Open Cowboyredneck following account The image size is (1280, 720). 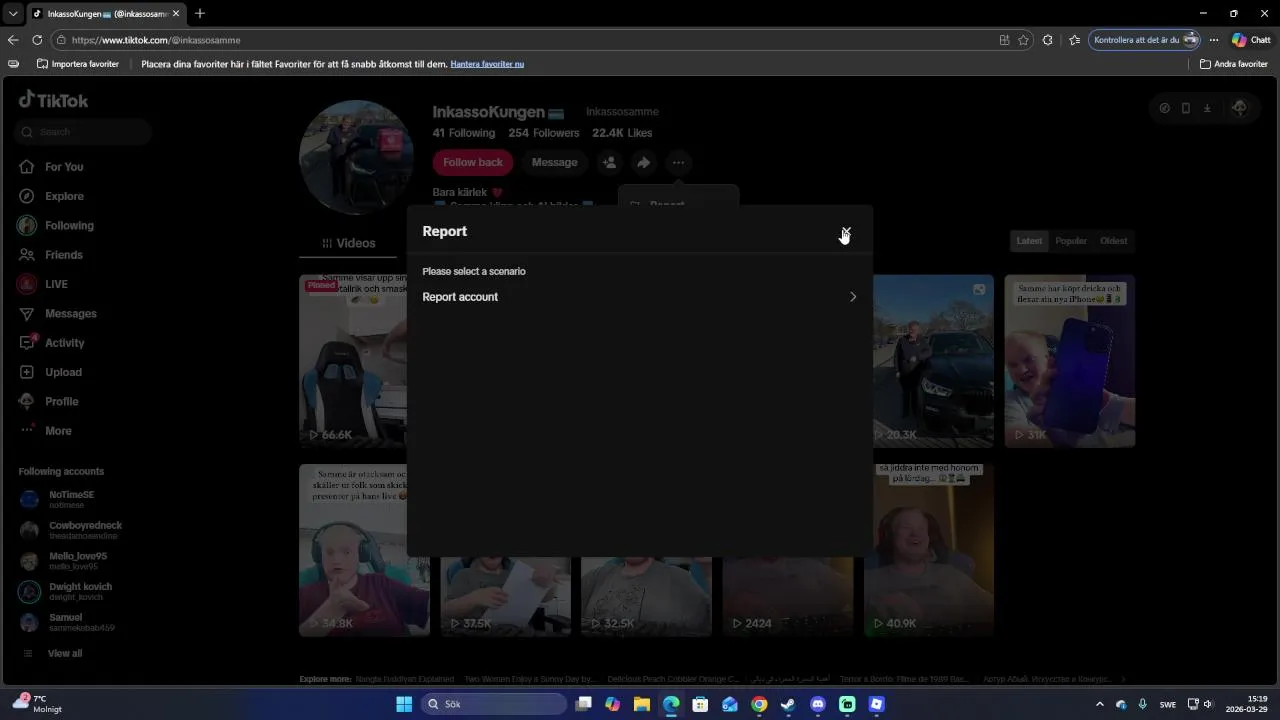click(70, 530)
